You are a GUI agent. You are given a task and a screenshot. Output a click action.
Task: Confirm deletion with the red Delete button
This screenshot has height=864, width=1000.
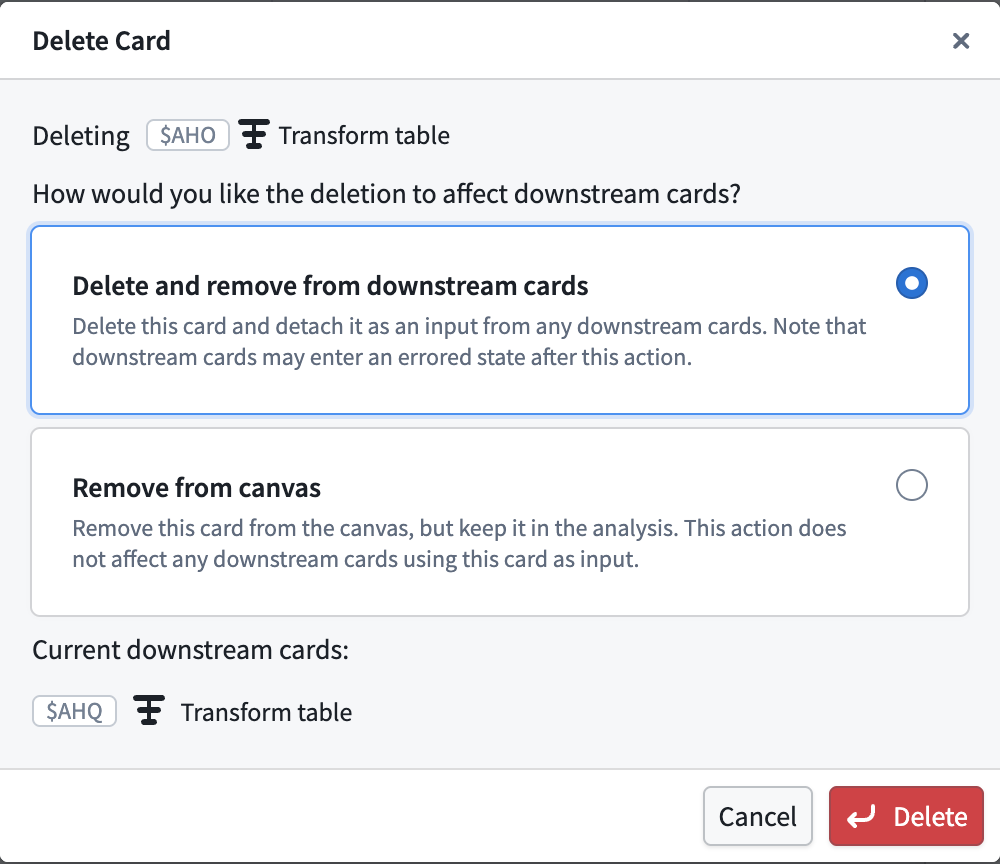point(906,816)
